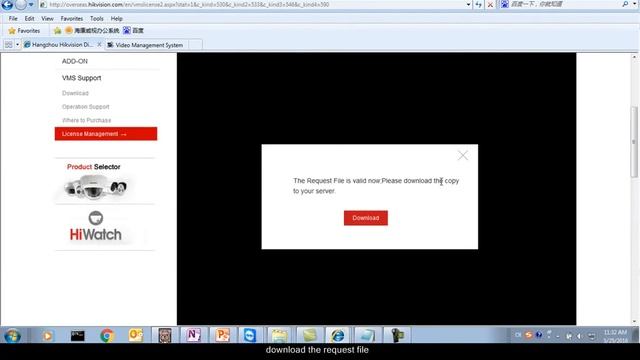Click the browser Back button
The height and width of the screenshot is (360, 640).
tap(7, 4)
